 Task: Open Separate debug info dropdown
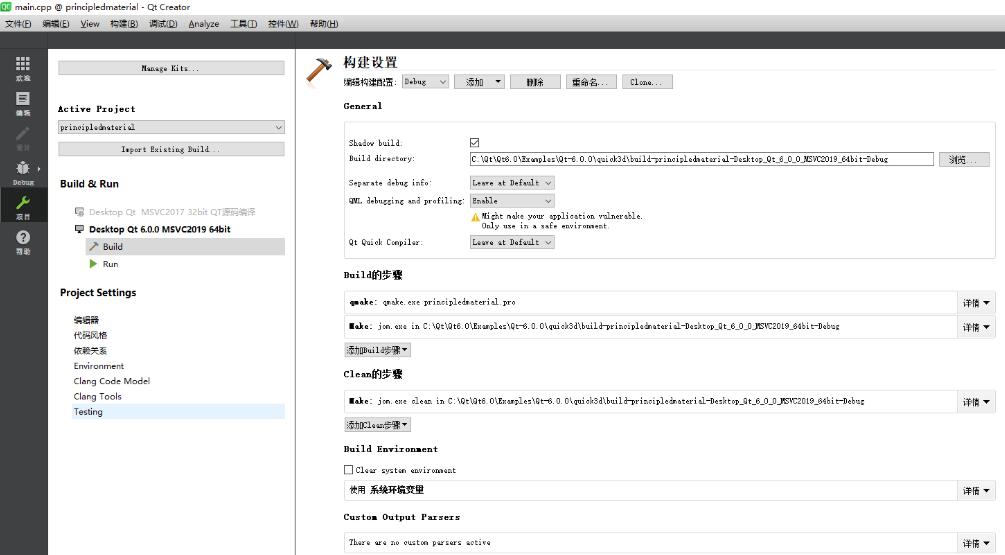click(x=512, y=183)
